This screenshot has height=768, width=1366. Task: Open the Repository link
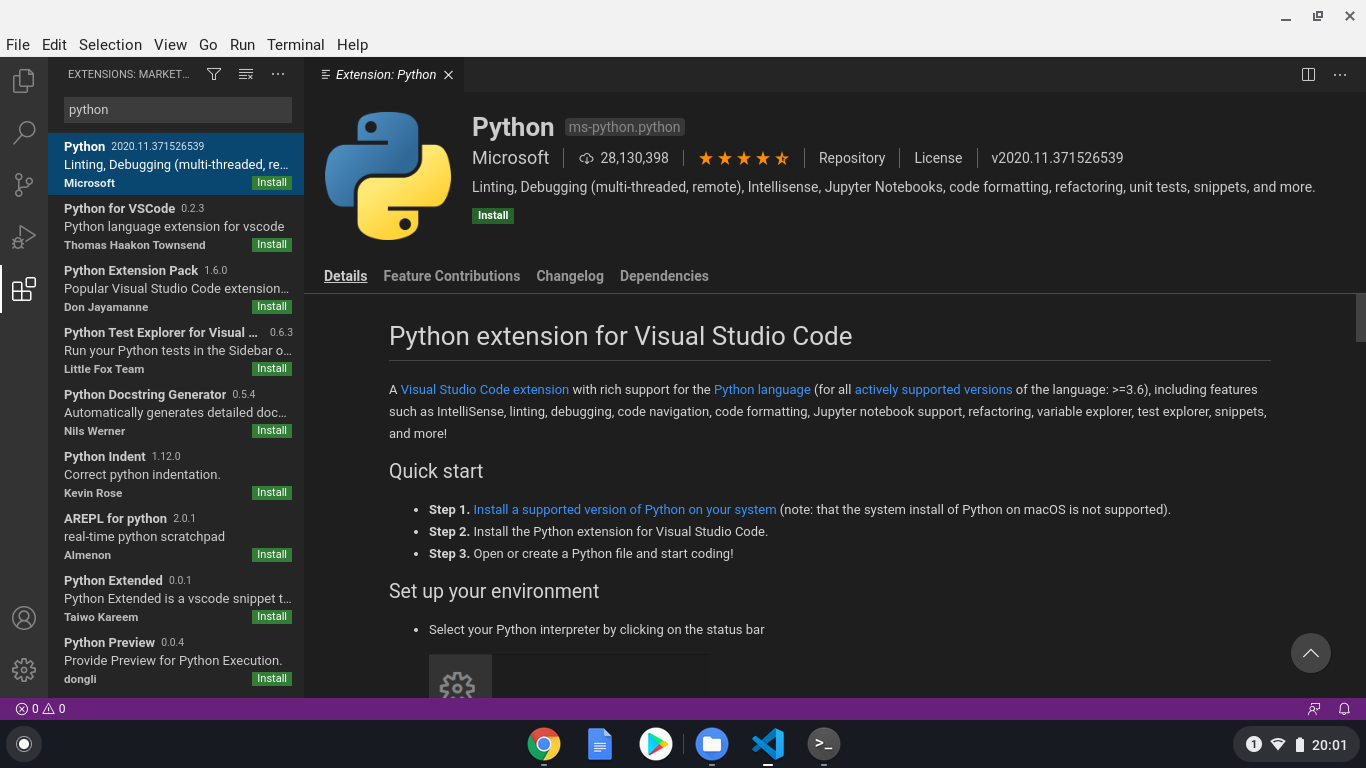(x=852, y=158)
